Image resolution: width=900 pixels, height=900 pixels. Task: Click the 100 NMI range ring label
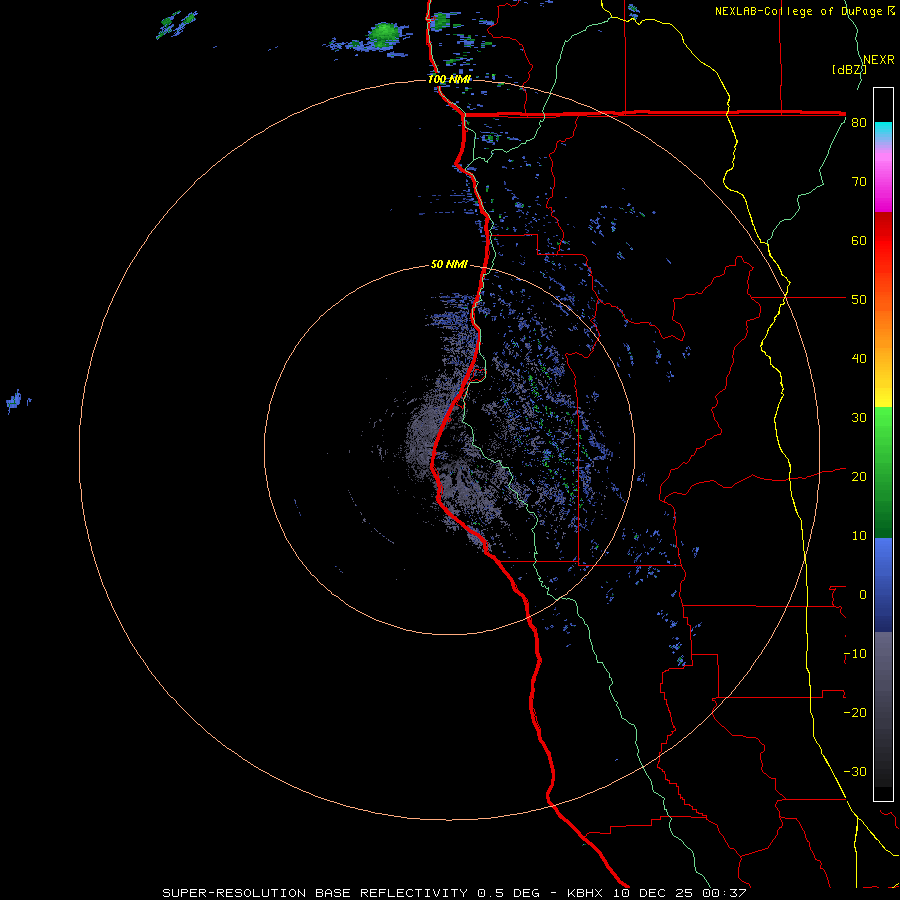[x=449, y=79]
